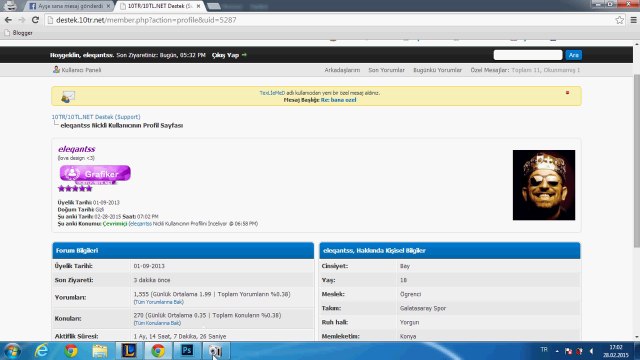Launch Internet Explorer from taskbar
Image resolution: width=640 pixels, height=360 pixels.
click(x=41, y=351)
